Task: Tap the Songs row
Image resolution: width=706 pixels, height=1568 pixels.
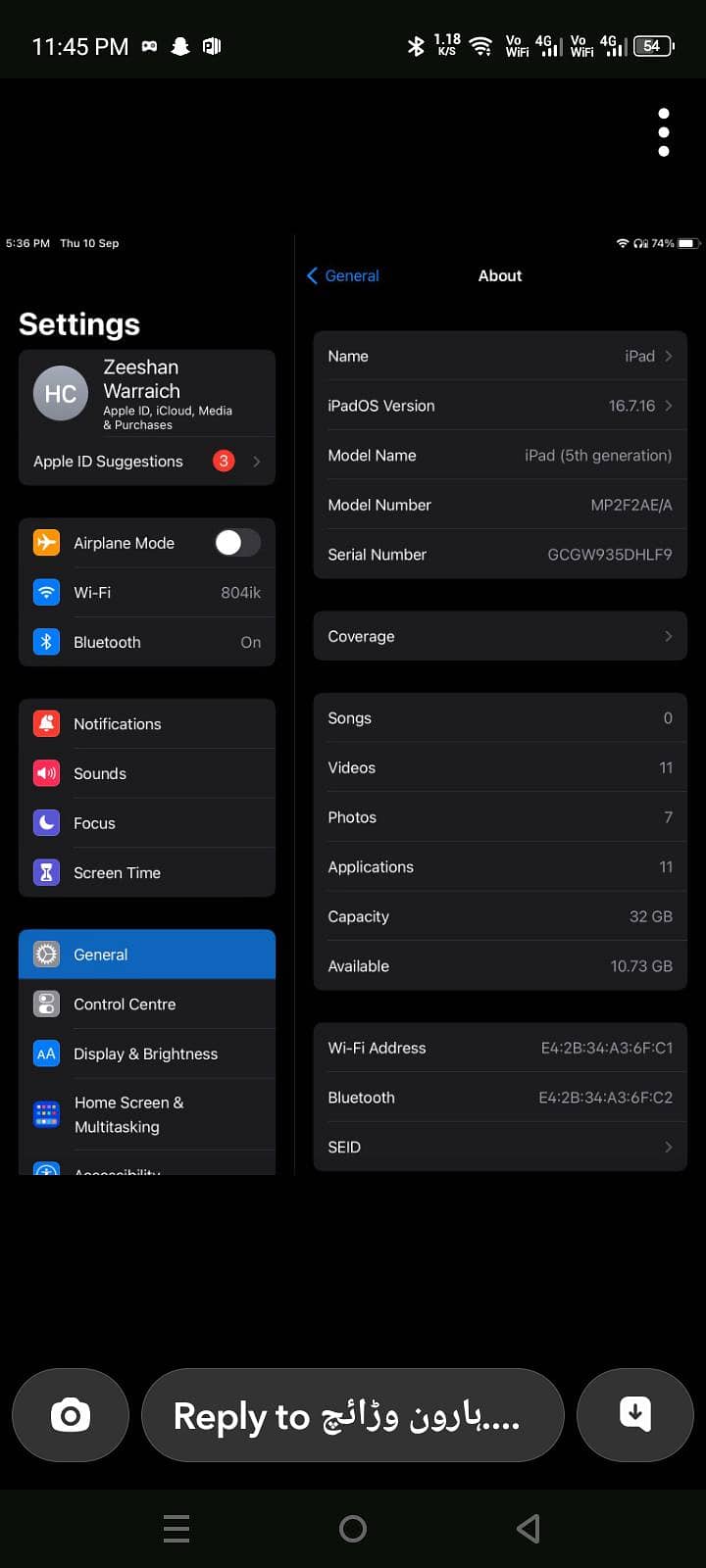Action: (500, 718)
